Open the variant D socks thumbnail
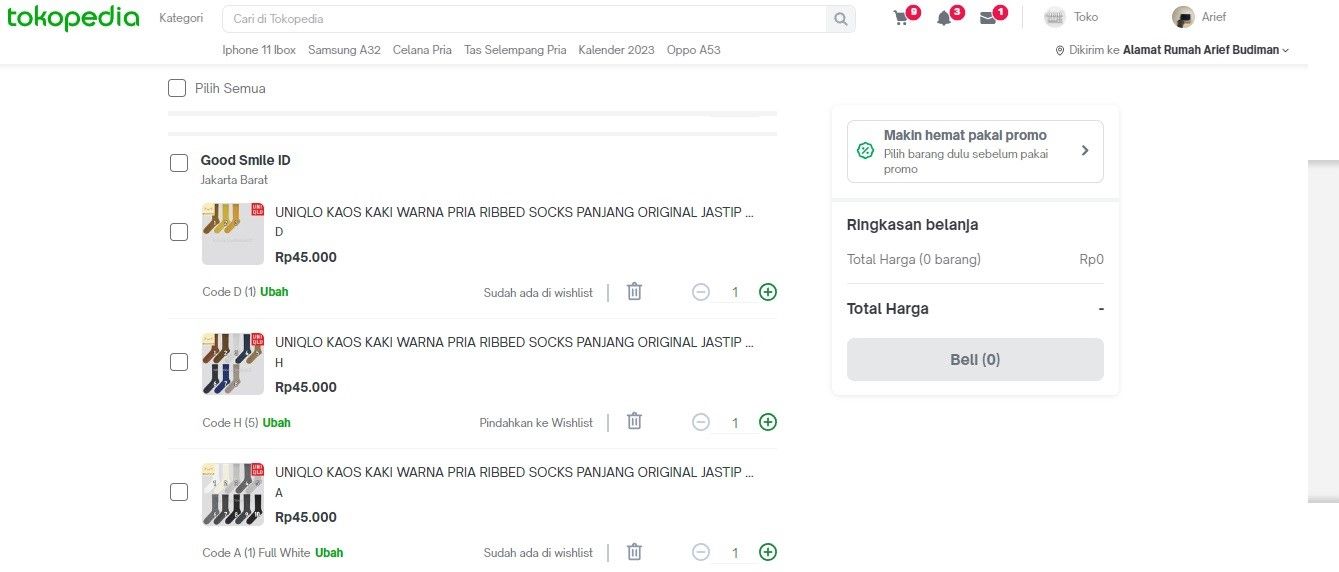Image resolution: width=1339 pixels, height=572 pixels. (x=233, y=234)
